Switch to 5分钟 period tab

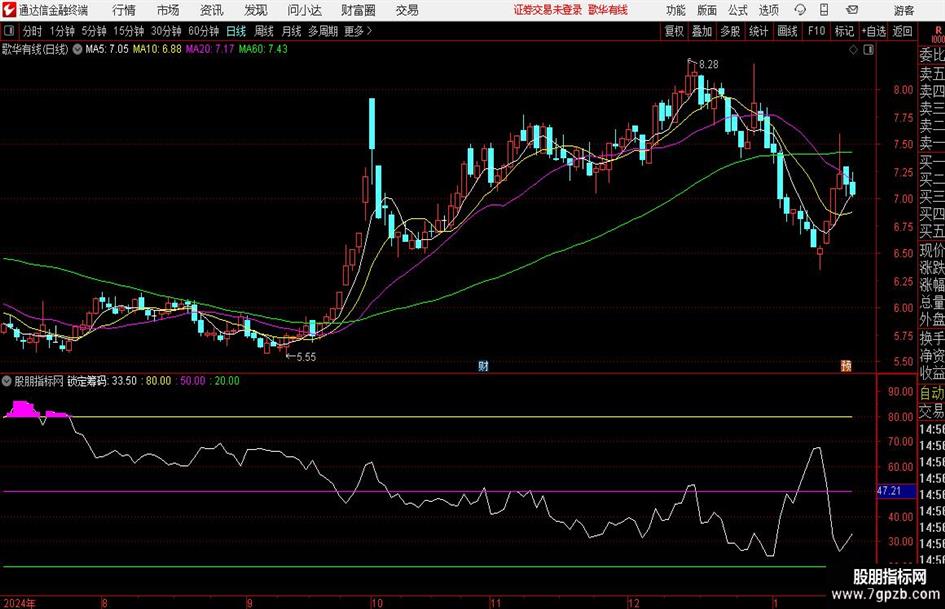click(x=94, y=31)
